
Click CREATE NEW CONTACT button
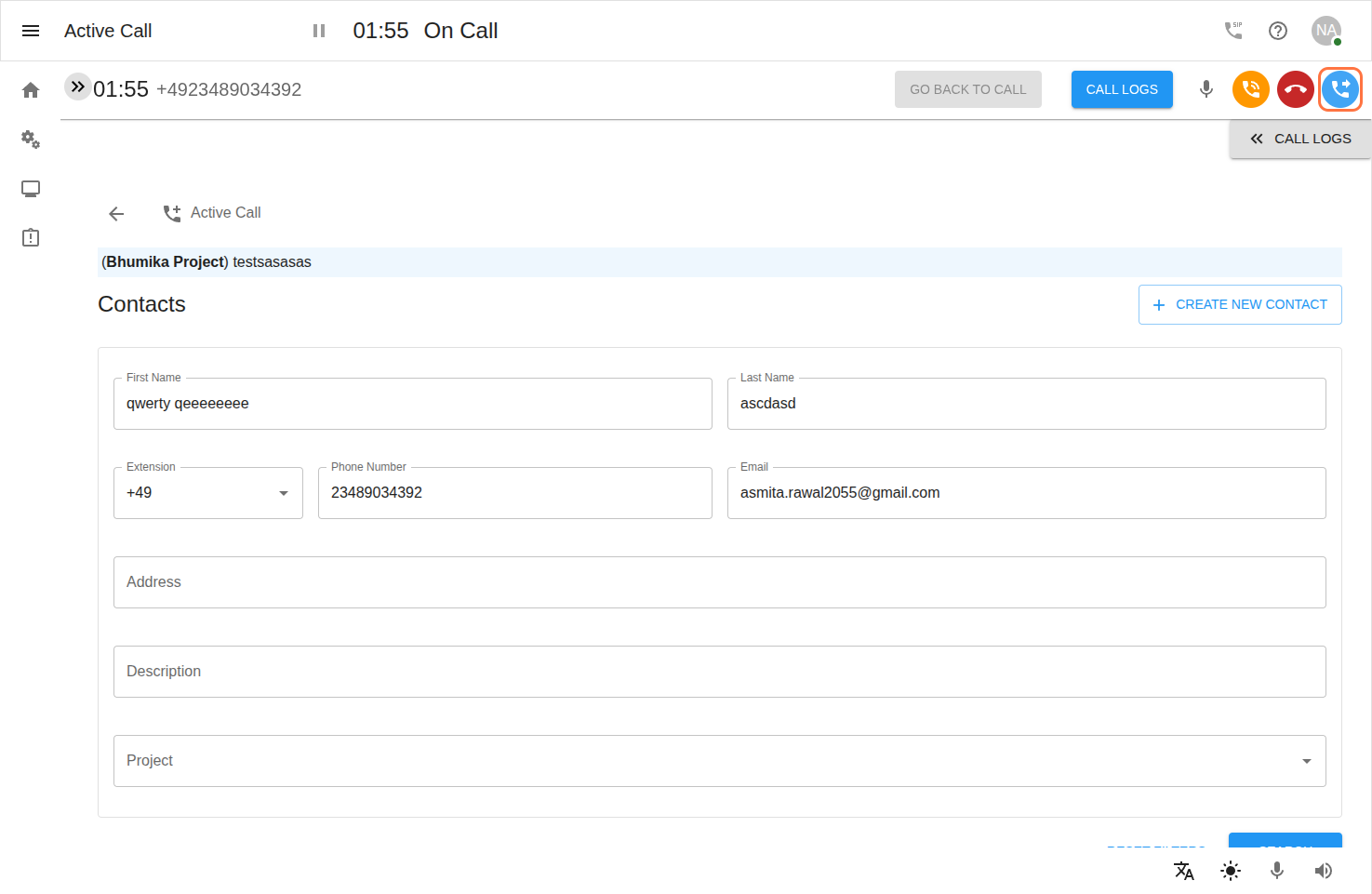point(1240,305)
